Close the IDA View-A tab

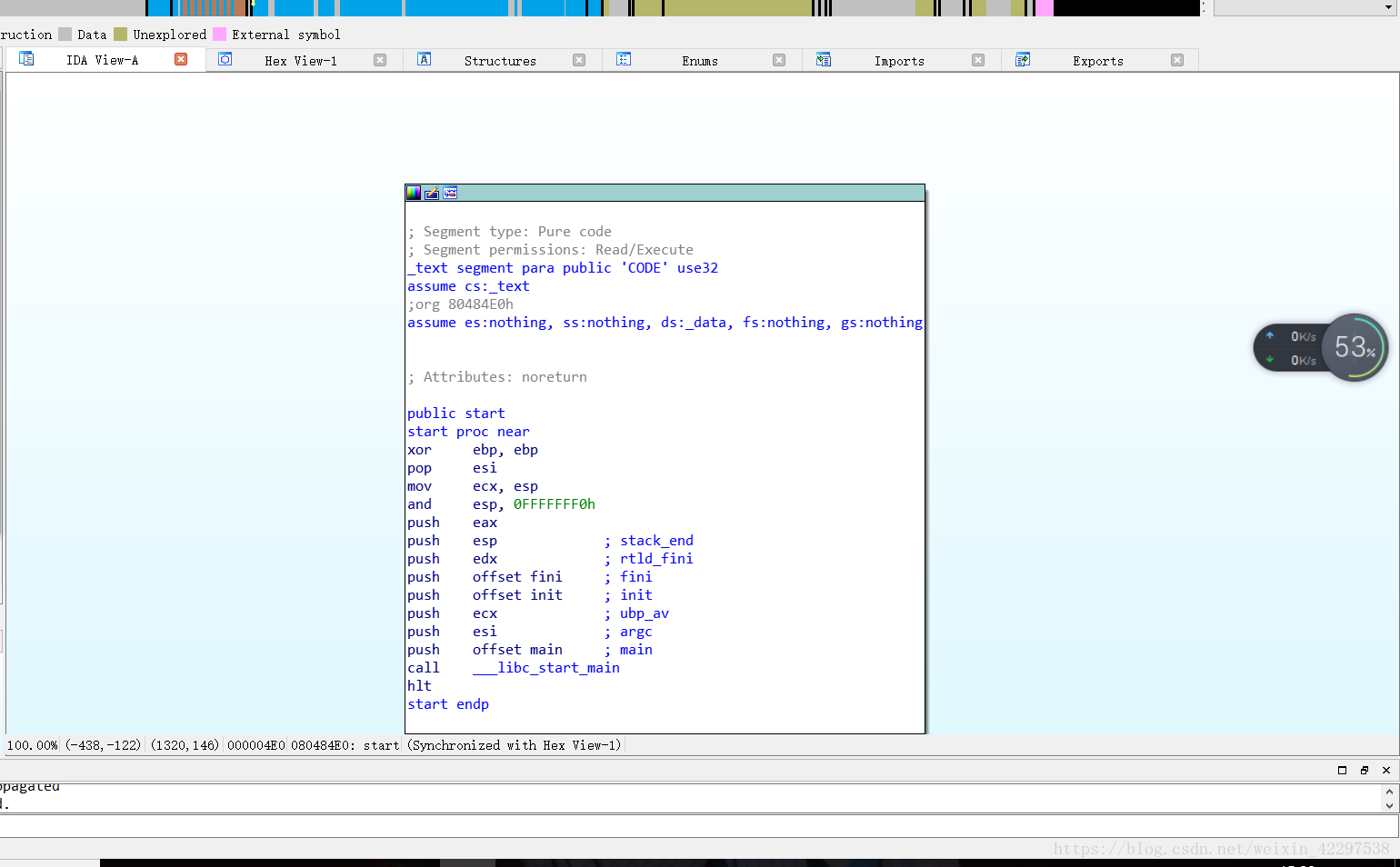[x=181, y=59]
